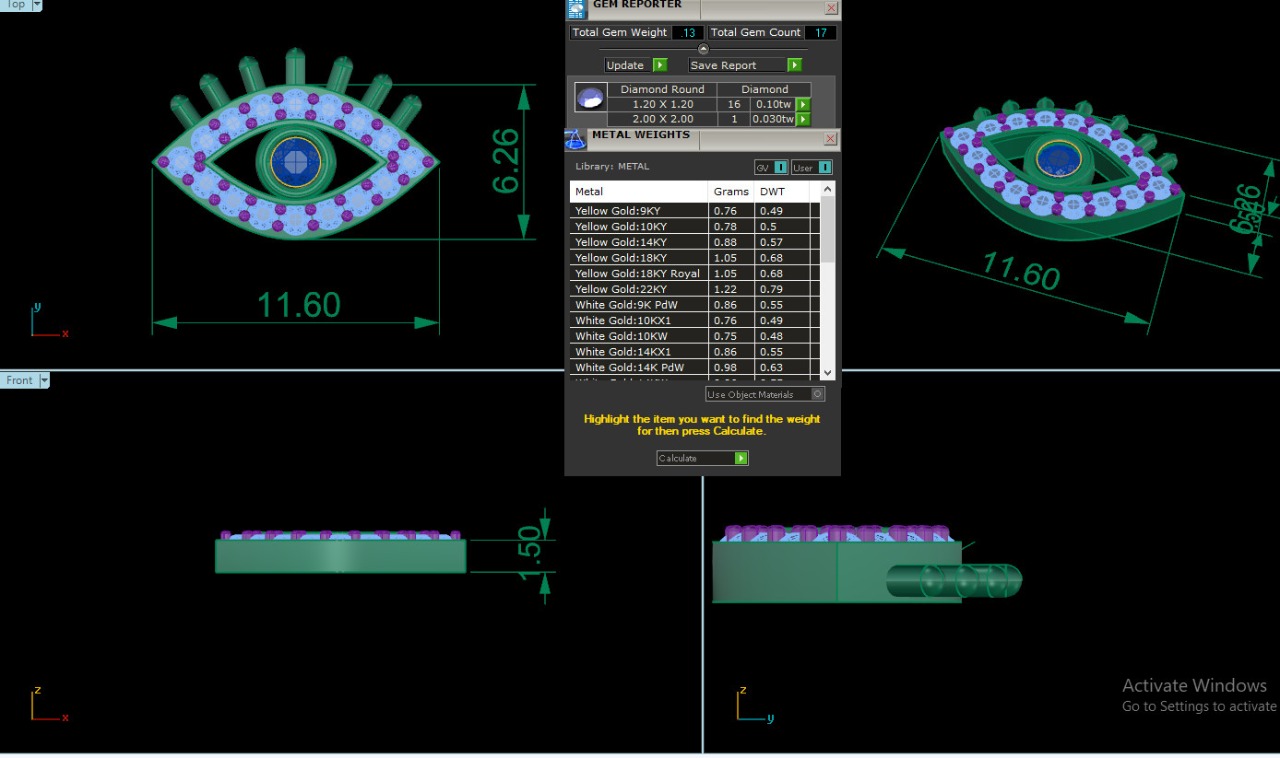Enable Use Object Materials option

pos(817,395)
